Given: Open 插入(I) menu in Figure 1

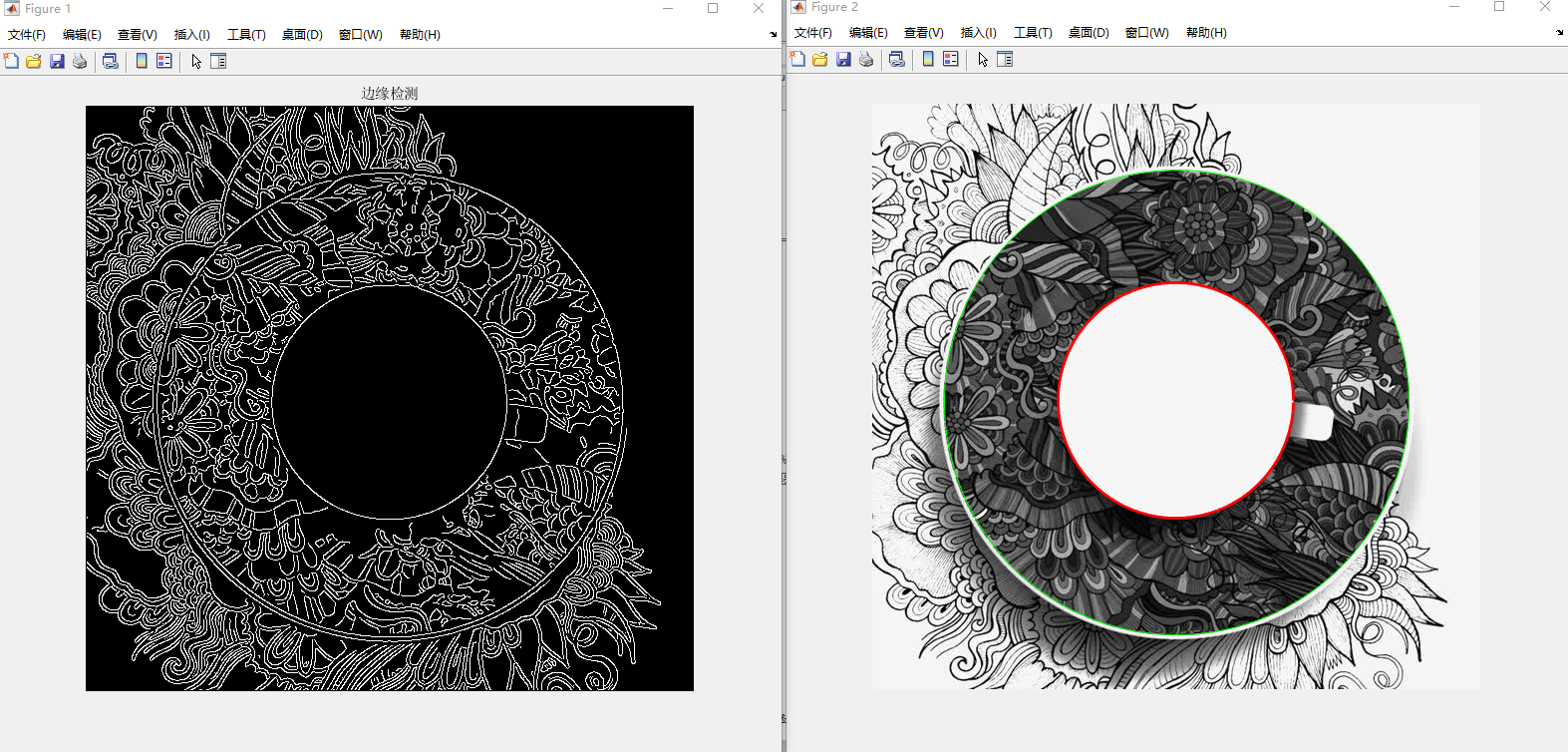Looking at the screenshot, I should pos(192,34).
